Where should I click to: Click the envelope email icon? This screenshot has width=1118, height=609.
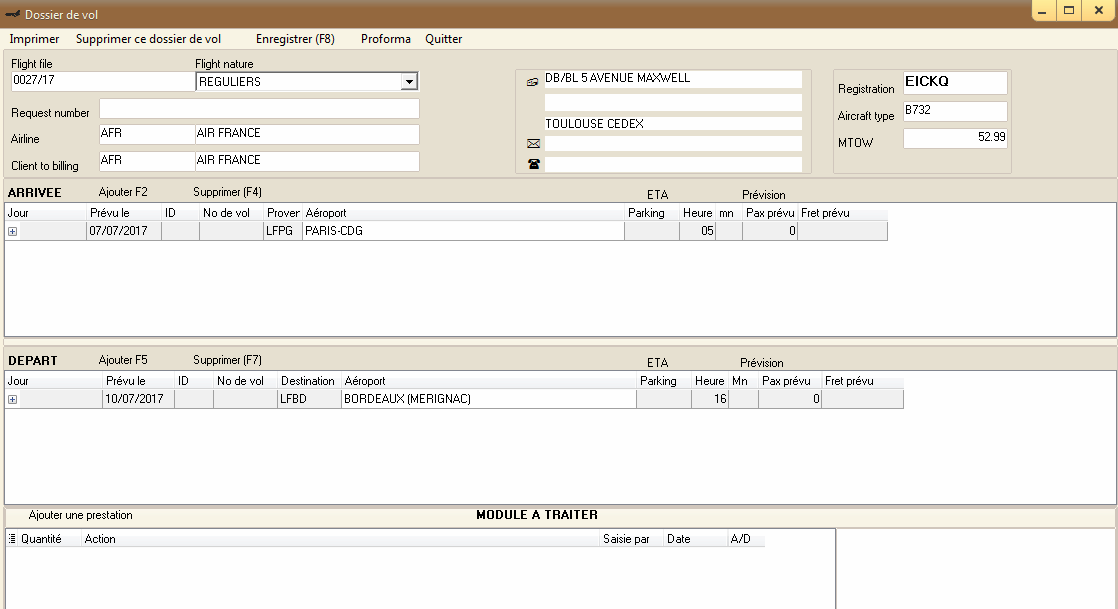533,144
